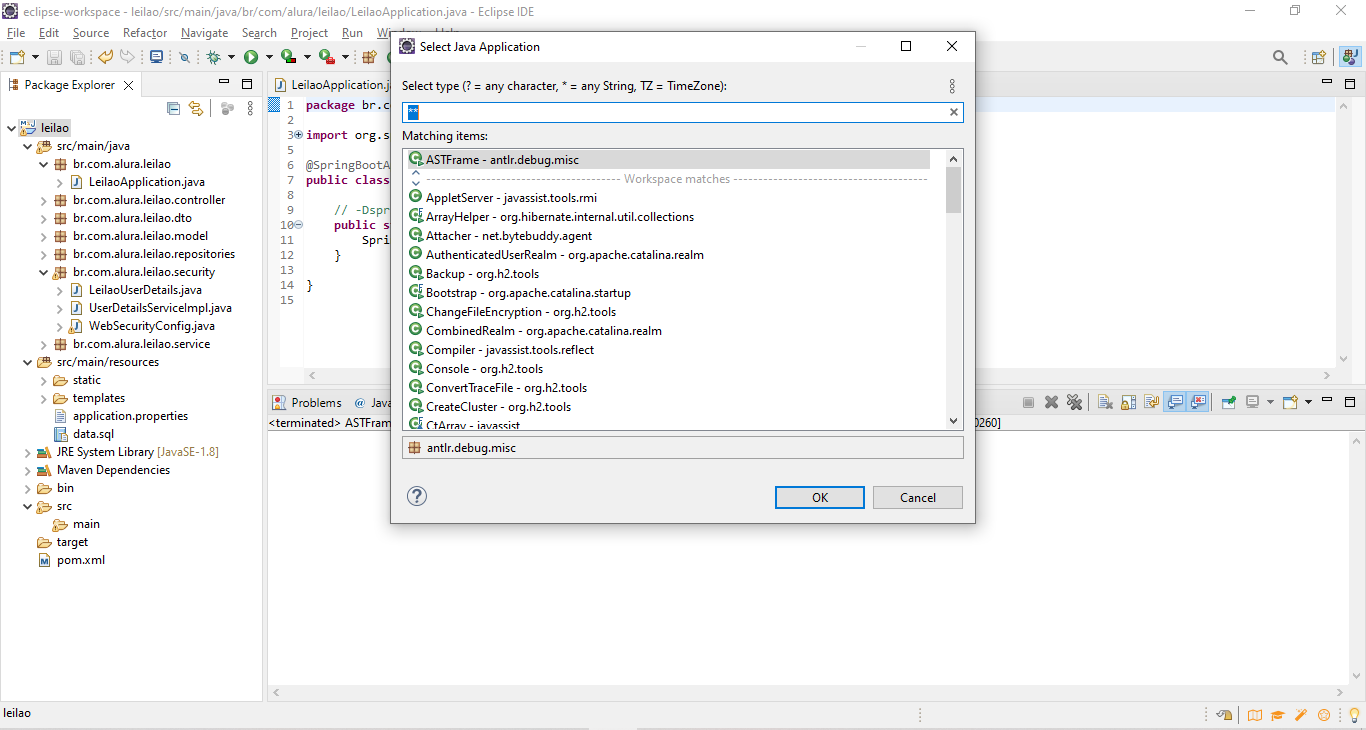1366x730 pixels.
Task: Open the Debug dropdown arrow
Action: (231, 57)
